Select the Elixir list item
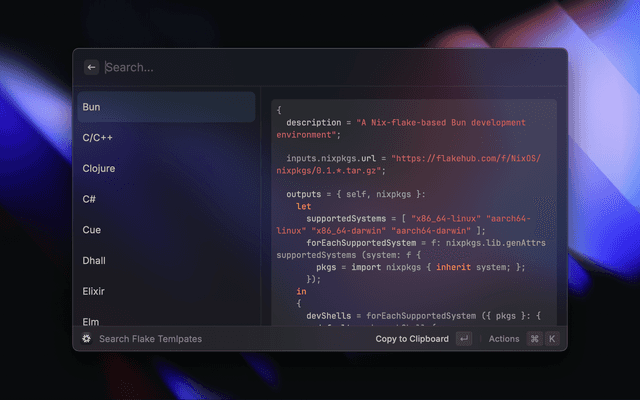 pyautogui.click(x=167, y=291)
